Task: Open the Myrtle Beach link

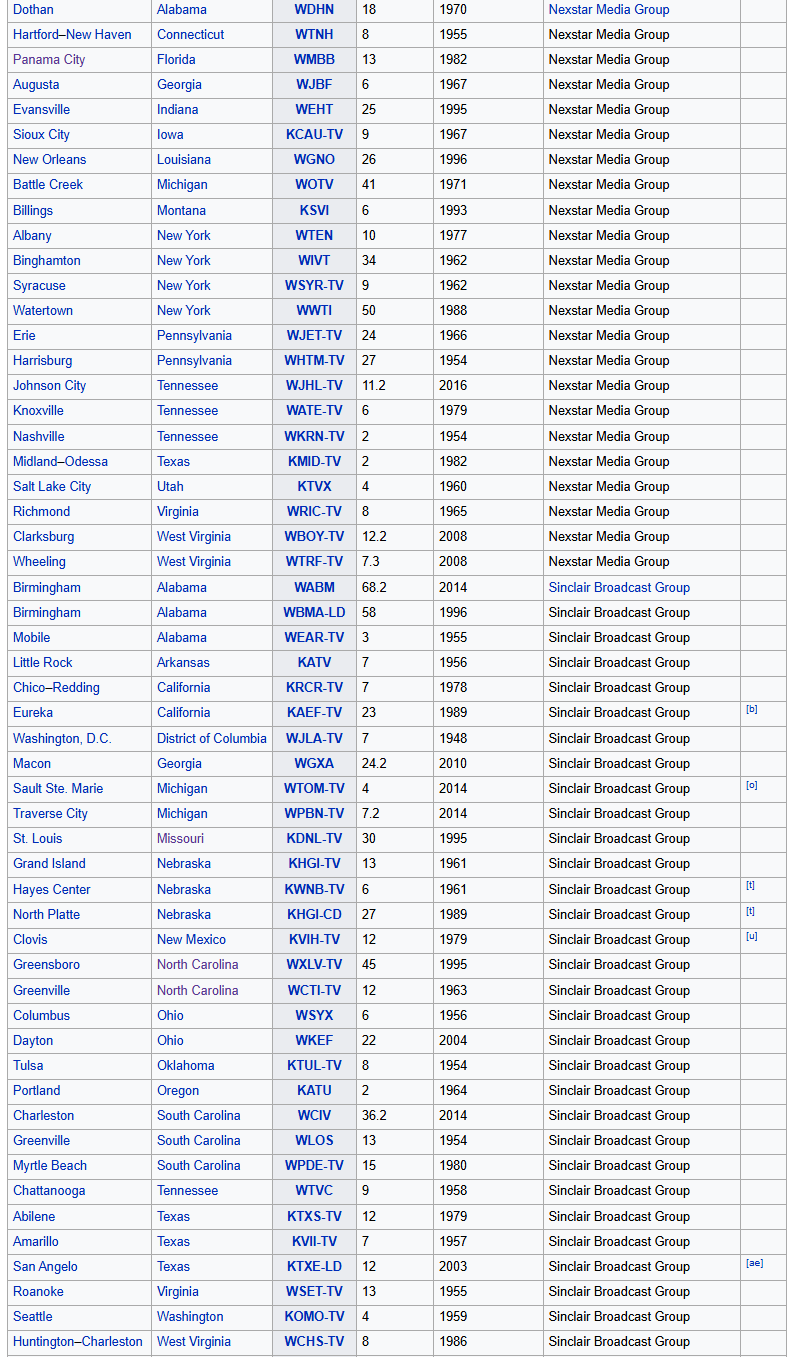Action: [50, 1165]
